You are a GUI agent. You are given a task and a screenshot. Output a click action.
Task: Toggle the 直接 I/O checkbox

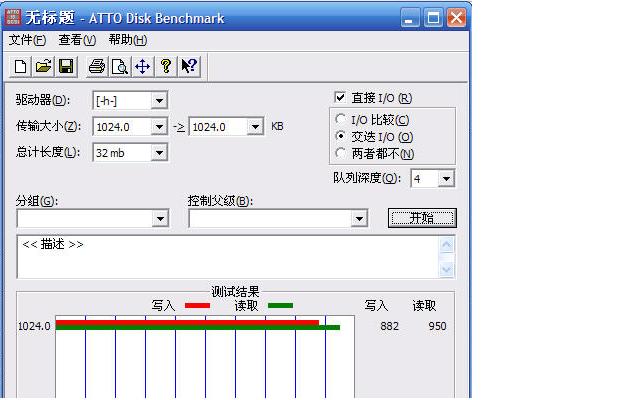[x=340, y=97]
